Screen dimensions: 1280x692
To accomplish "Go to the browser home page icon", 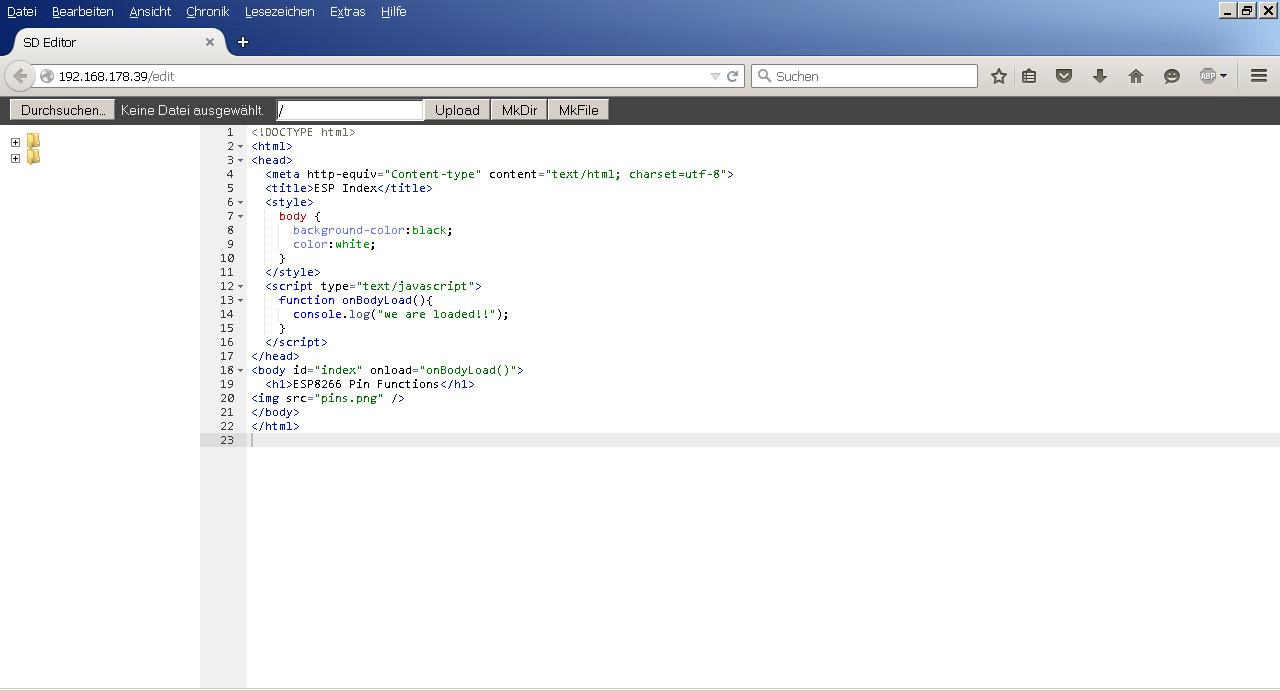I will 1136,76.
